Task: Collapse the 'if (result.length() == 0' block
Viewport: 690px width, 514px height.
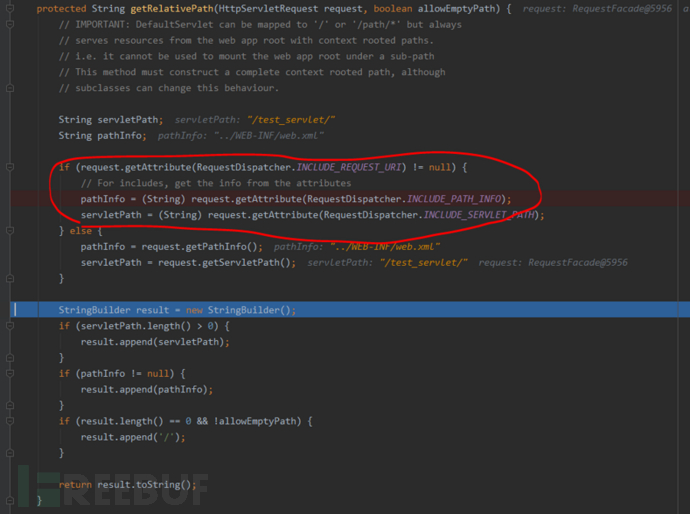Action: [x=10, y=421]
